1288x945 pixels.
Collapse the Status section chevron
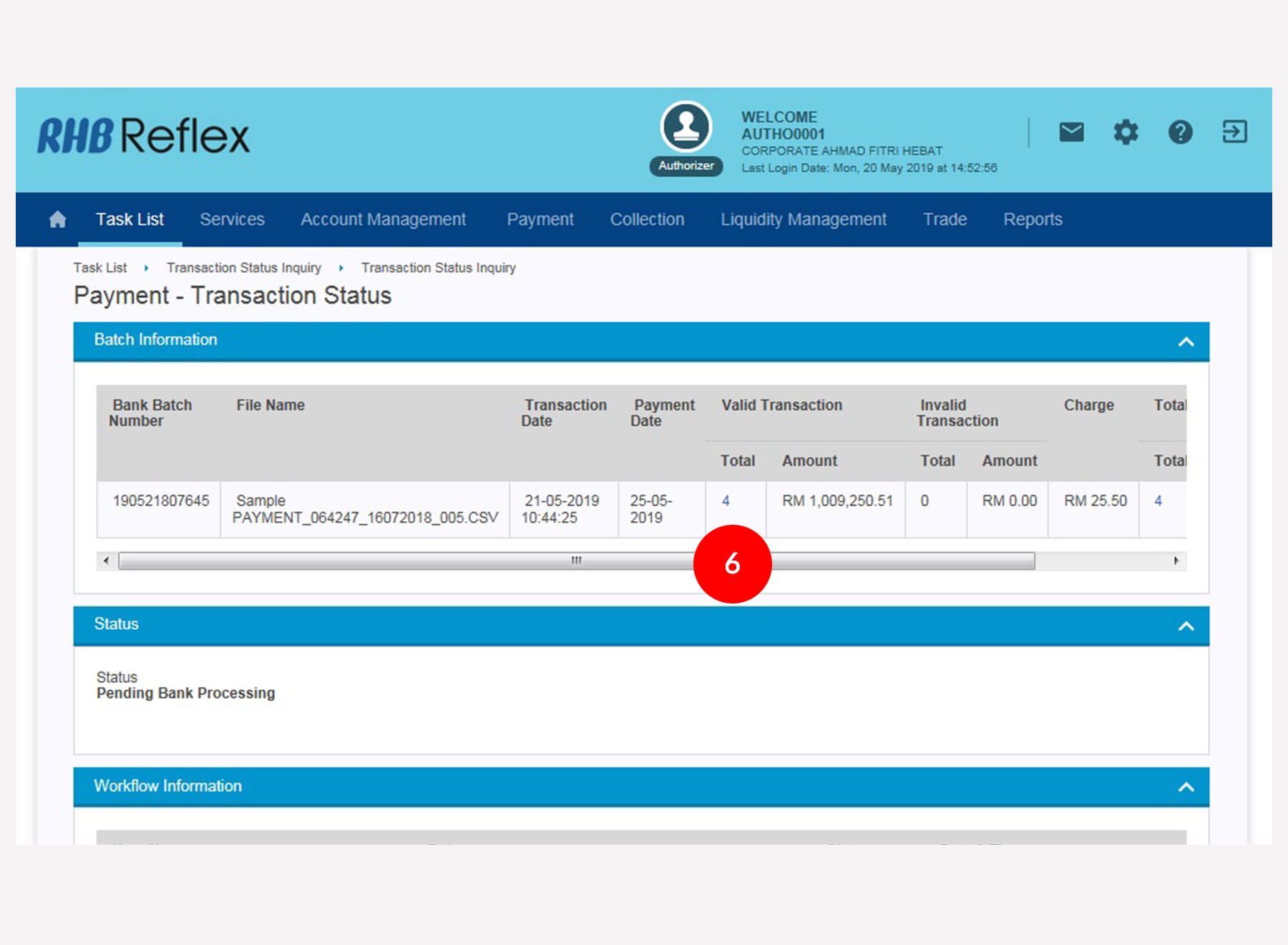(x=1186, y=626)
